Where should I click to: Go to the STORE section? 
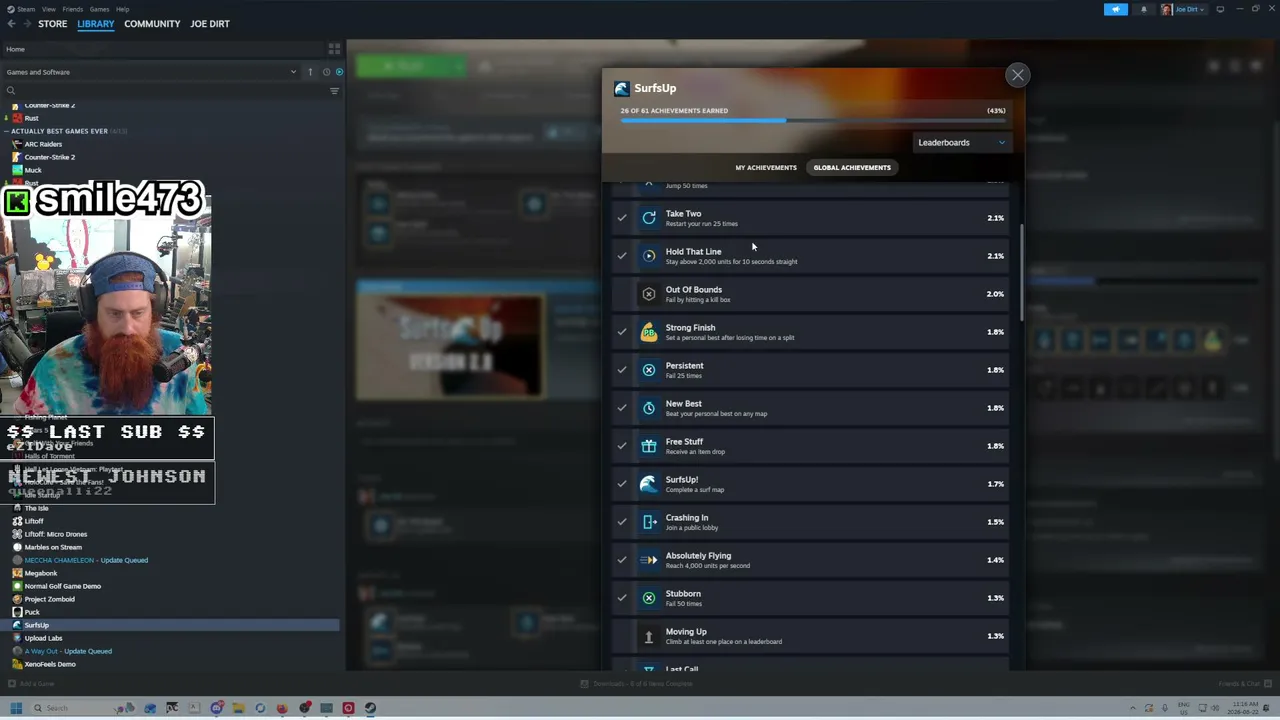[53, 24]
